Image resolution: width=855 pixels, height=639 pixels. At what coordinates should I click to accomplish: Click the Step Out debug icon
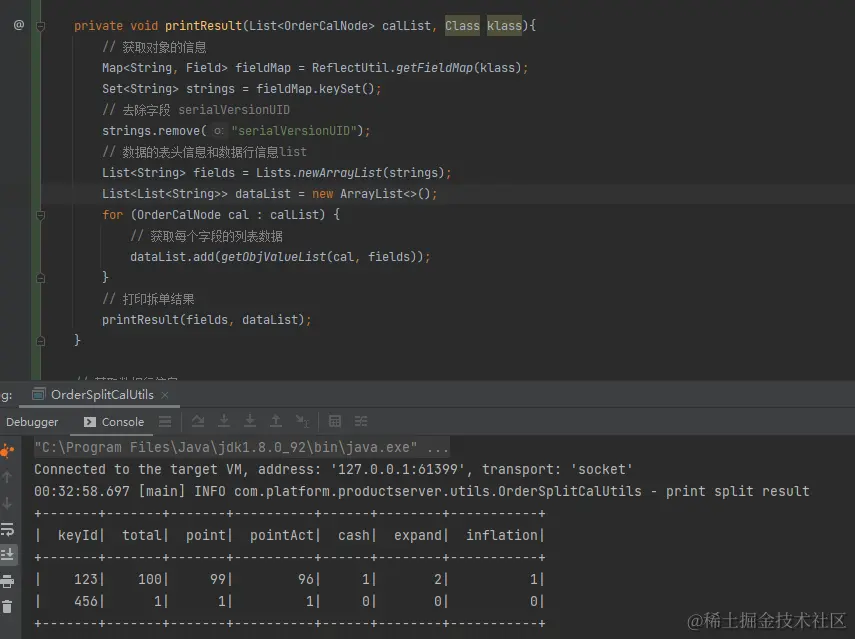[276, 421]
